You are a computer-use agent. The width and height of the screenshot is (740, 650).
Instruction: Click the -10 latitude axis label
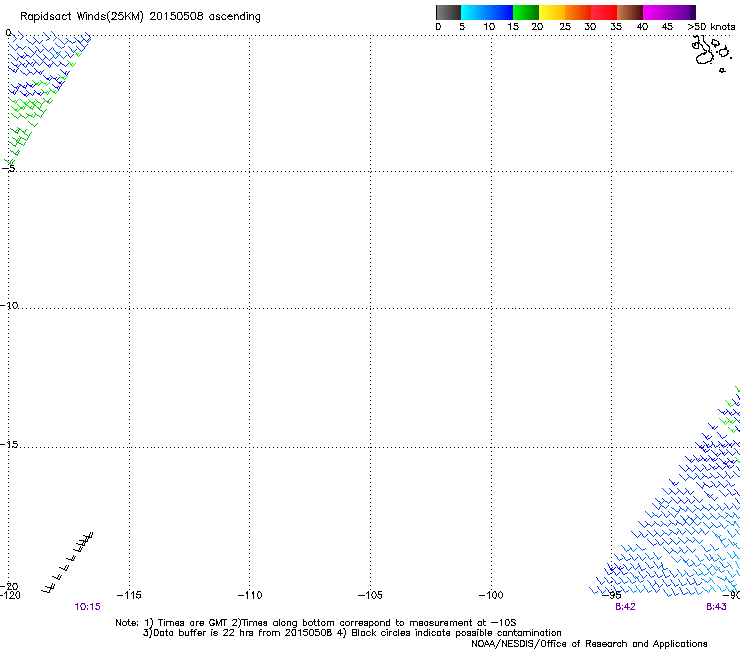coord(9,305)
